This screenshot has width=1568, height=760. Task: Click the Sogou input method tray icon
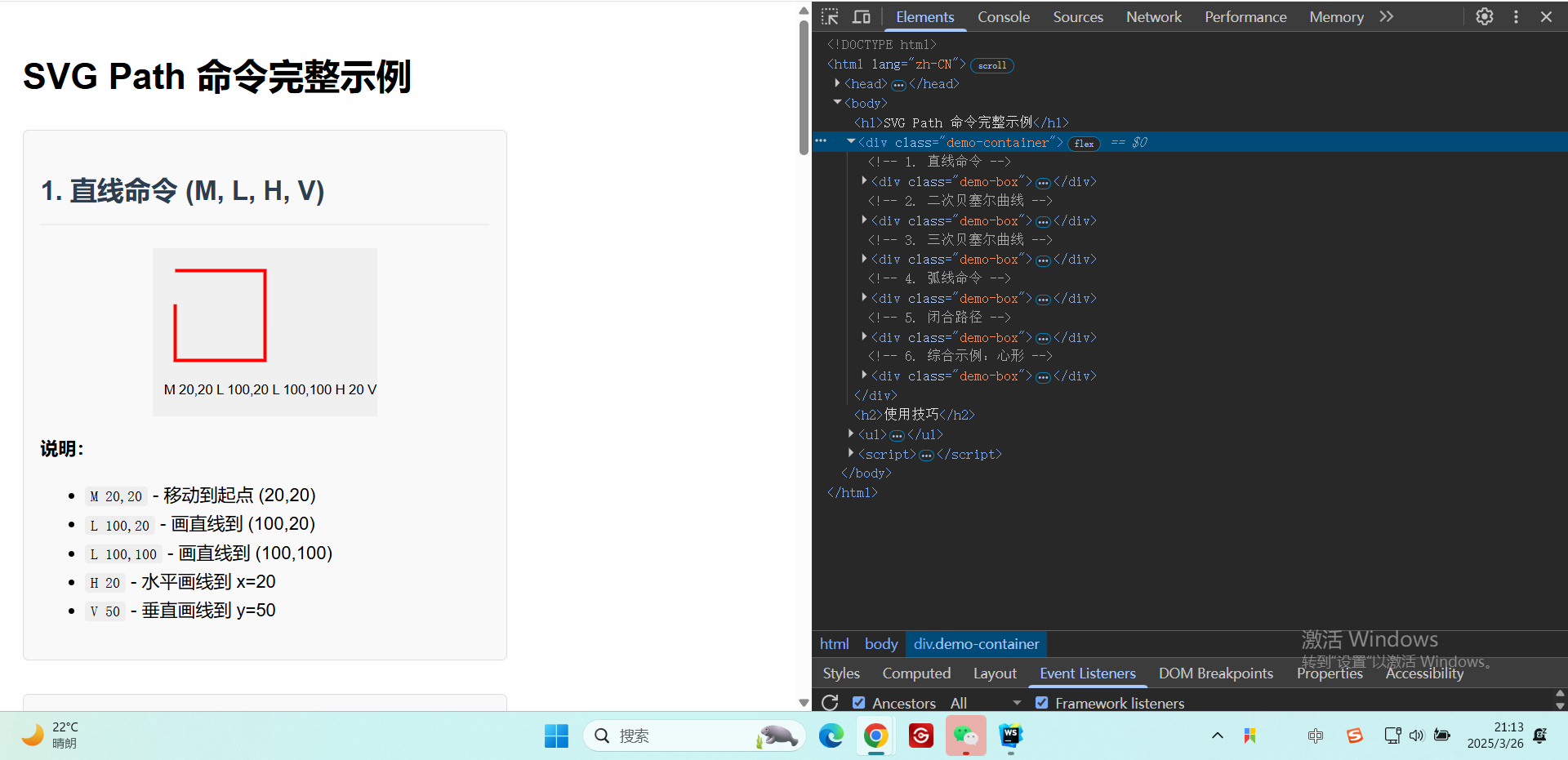coord(1354,736)
